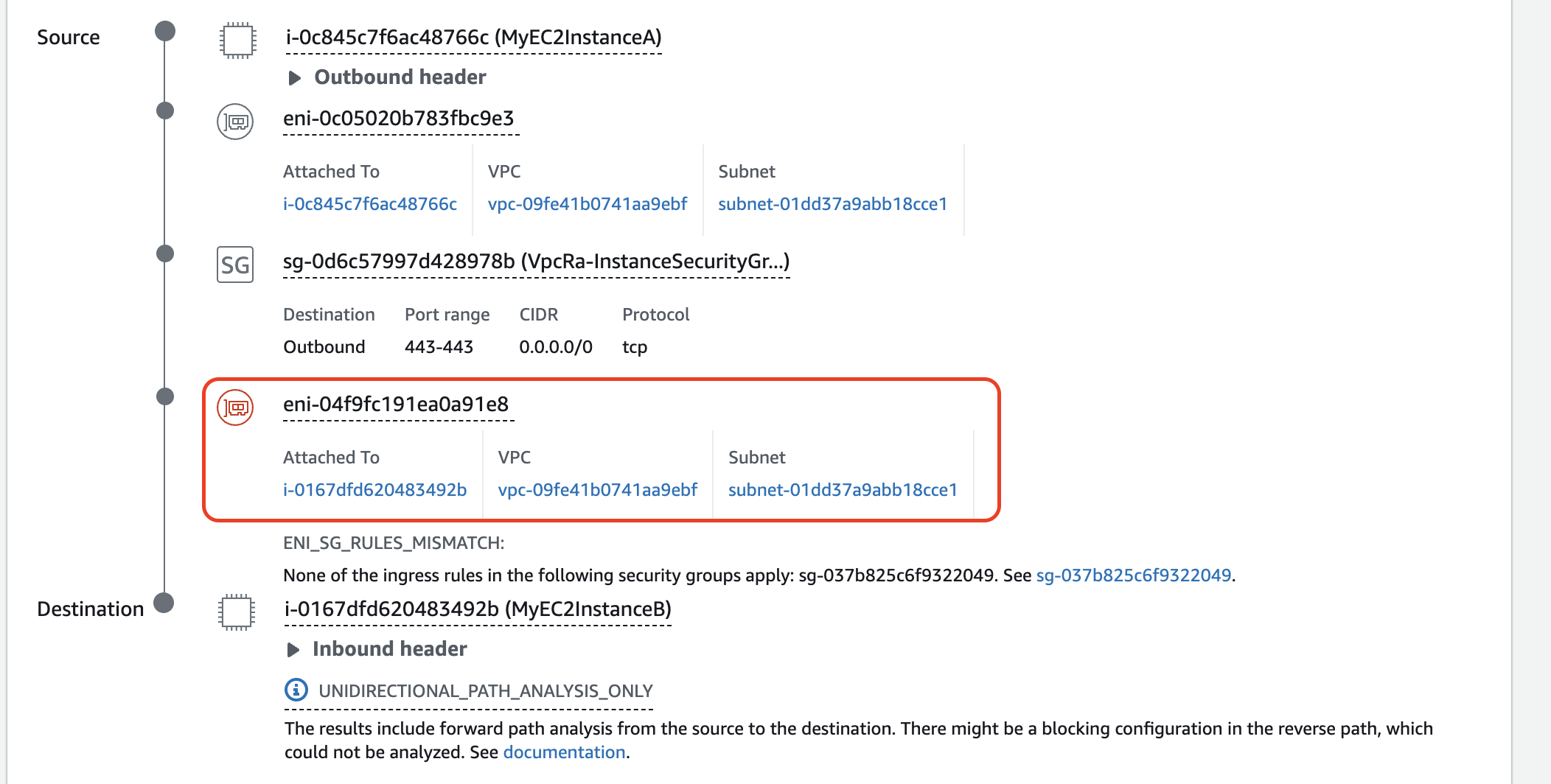
Task: Select the Destination path node dot
Action: coord(165,602)
